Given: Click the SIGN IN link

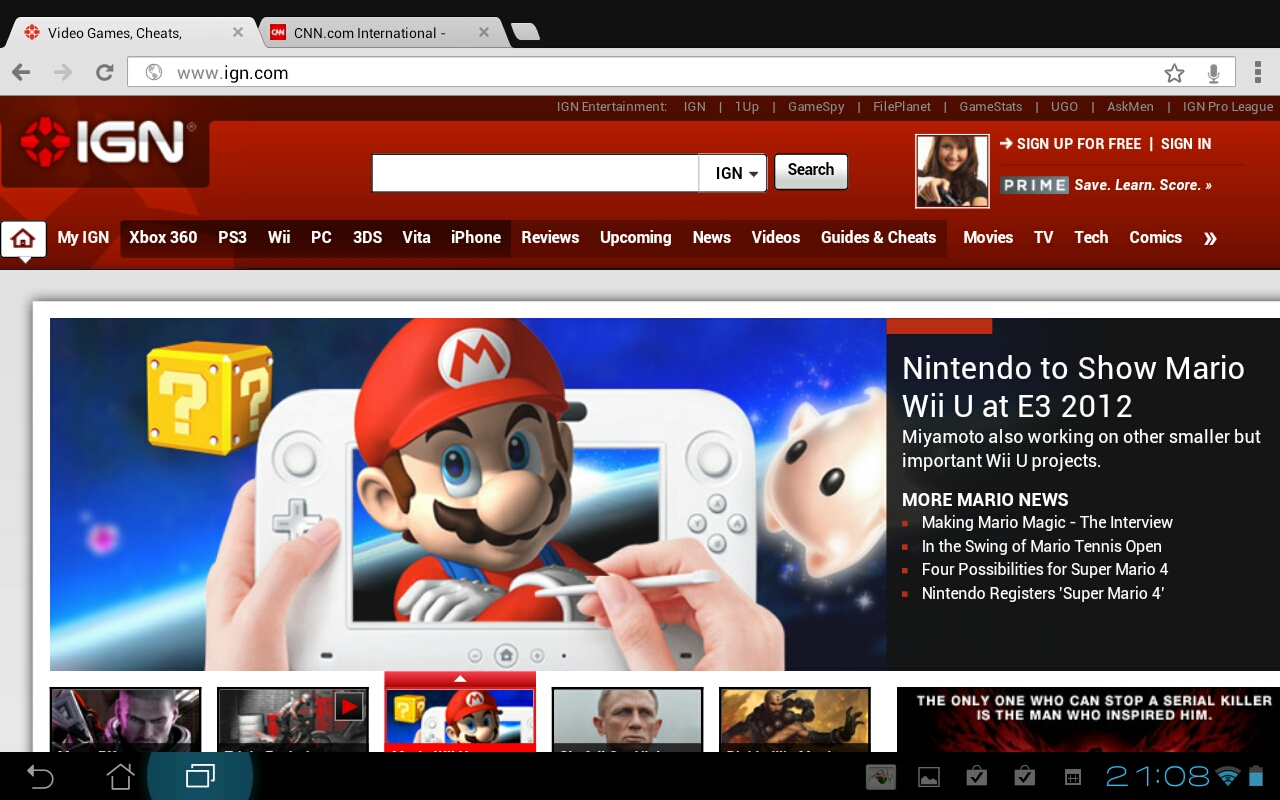Looking at the screenshot, I should [1186, 144].
